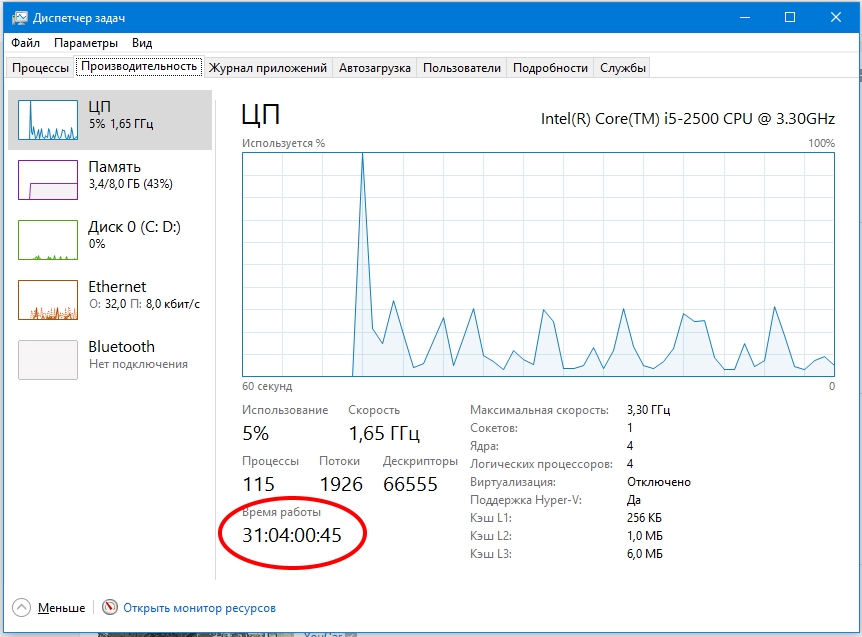Viewport: 862px width, 637px height.
Task: Click the Меньше text button
Action: tap(62, 608)
